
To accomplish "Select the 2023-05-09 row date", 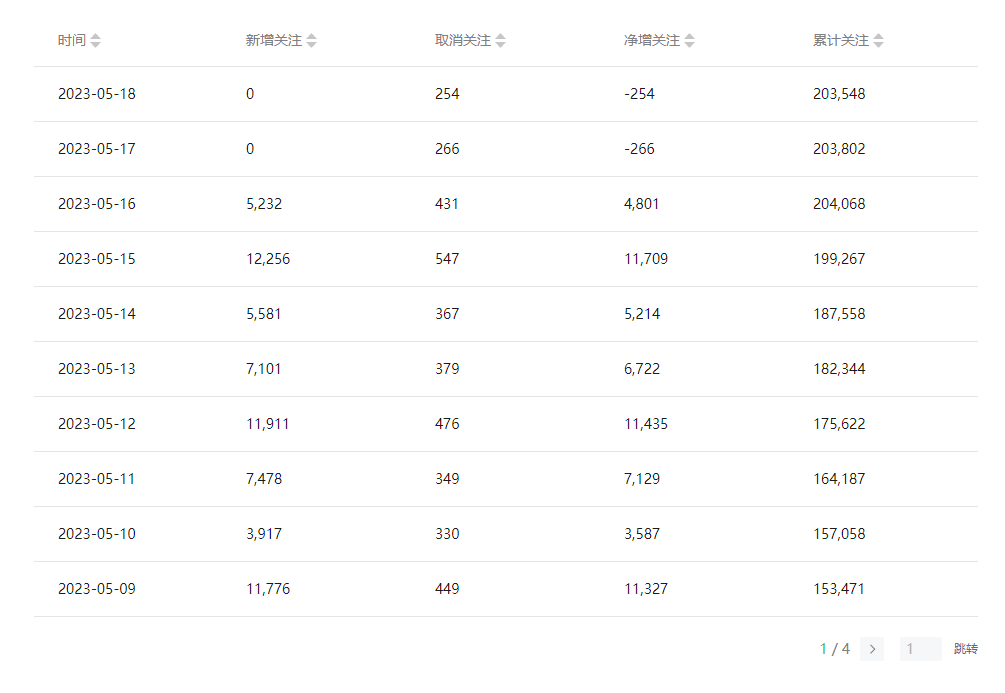I will [96, 589].
